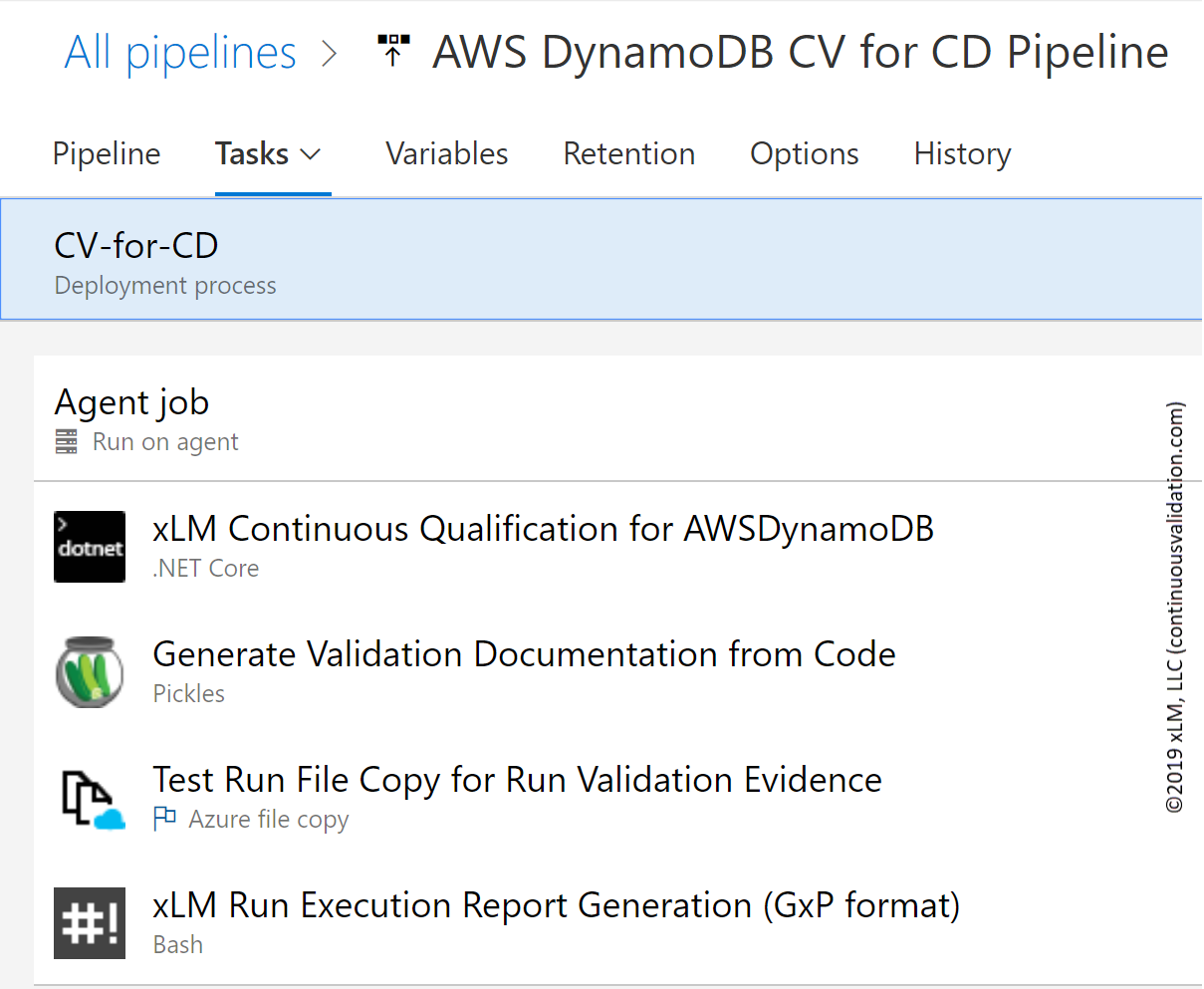Select xLM Run Execution Report Generation task
Image resolution: width=1204 pixels, height=989 pixels.
557,906
